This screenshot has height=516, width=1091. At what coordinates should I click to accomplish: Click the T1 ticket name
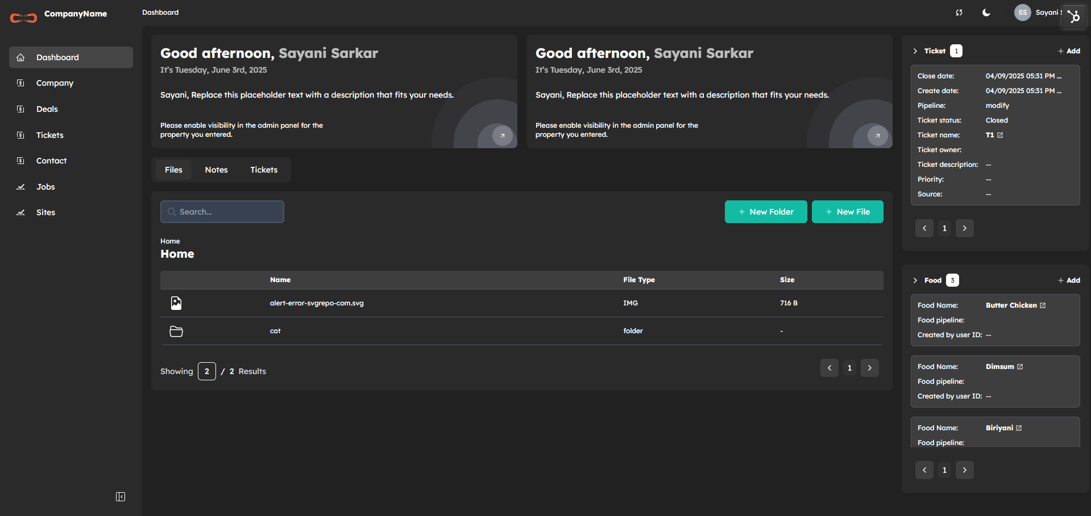[989, 135]
